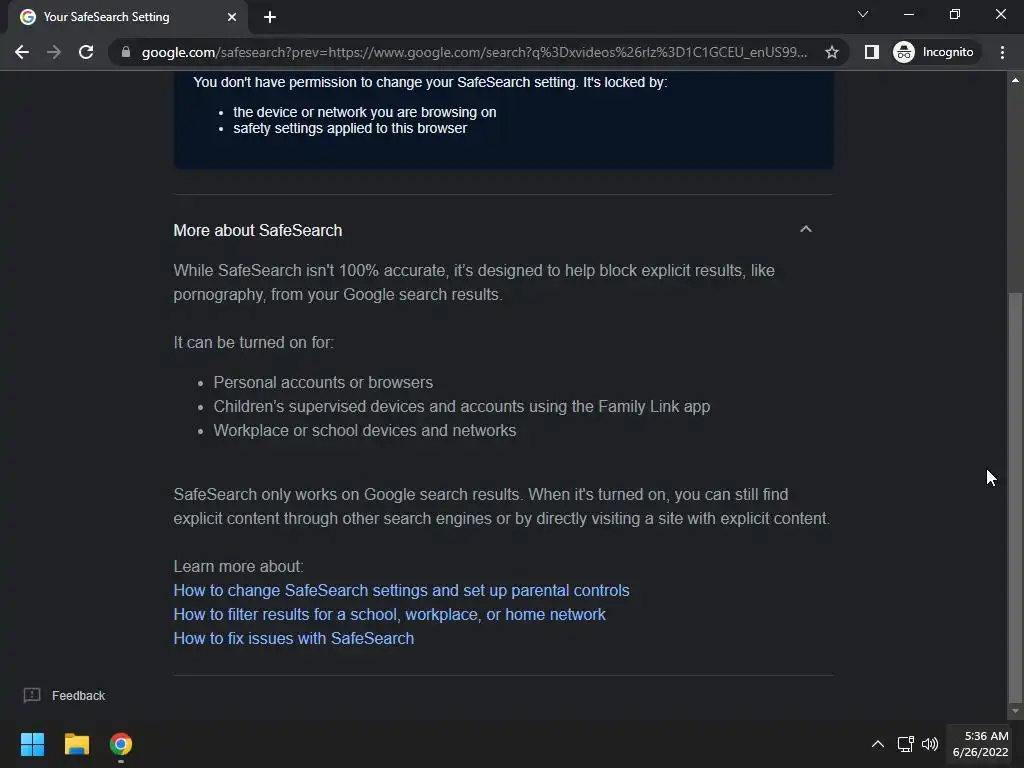Open the Windows Start menu

[x=32, y=744]
